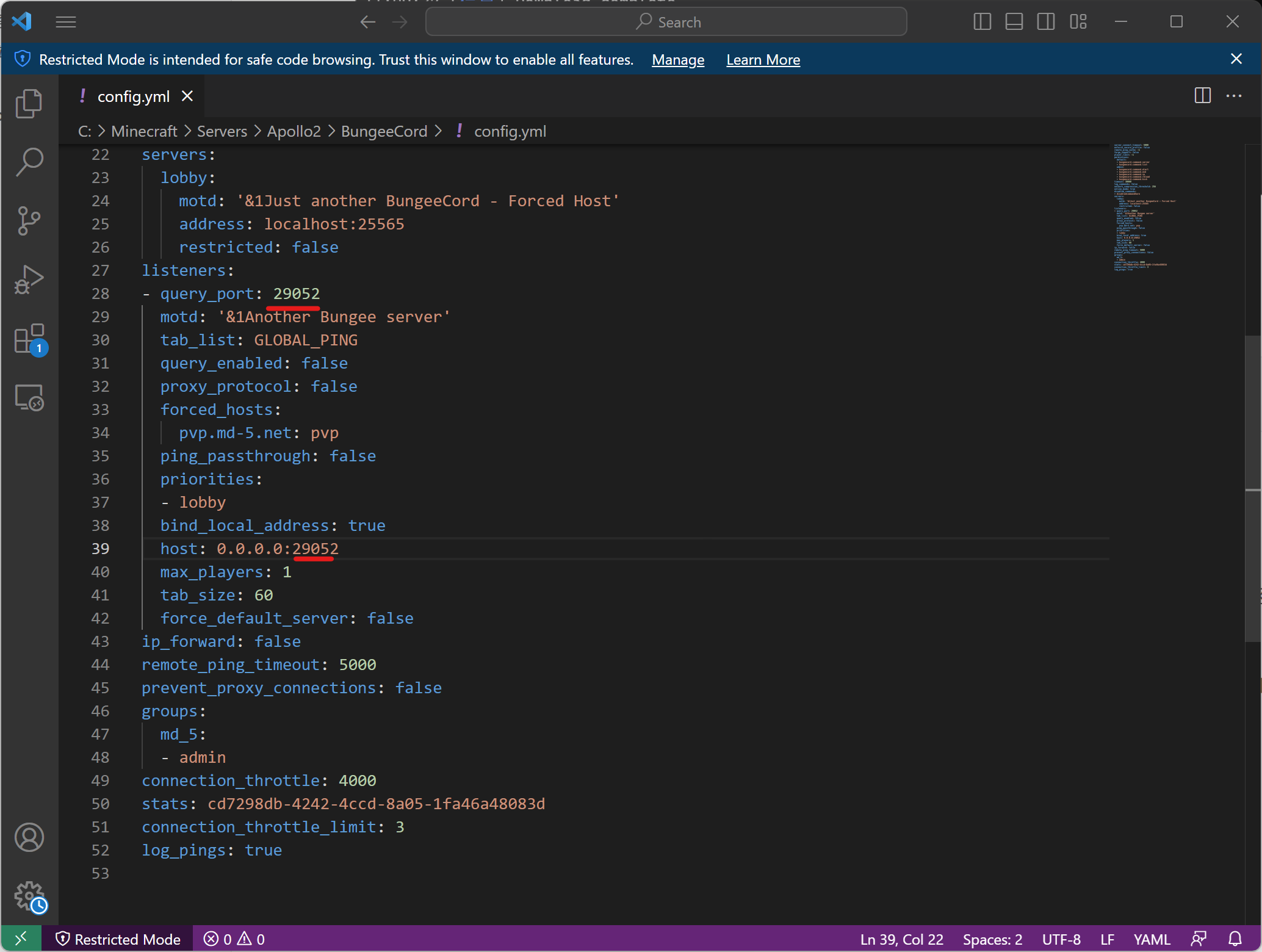Open Accounts menu in activity bar
Image resolution: width=1262 pixels, height=952 pixels.
29,837
